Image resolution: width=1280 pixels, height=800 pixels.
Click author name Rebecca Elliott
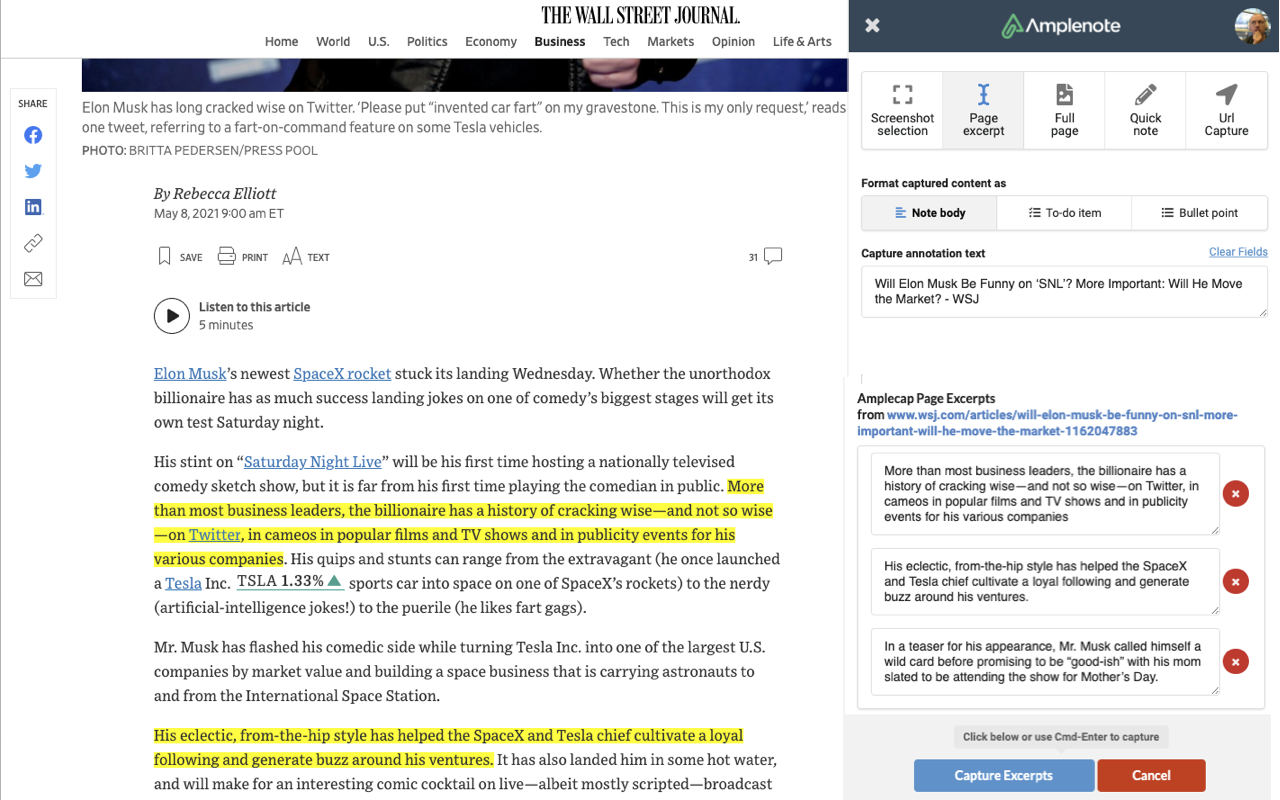225,193
